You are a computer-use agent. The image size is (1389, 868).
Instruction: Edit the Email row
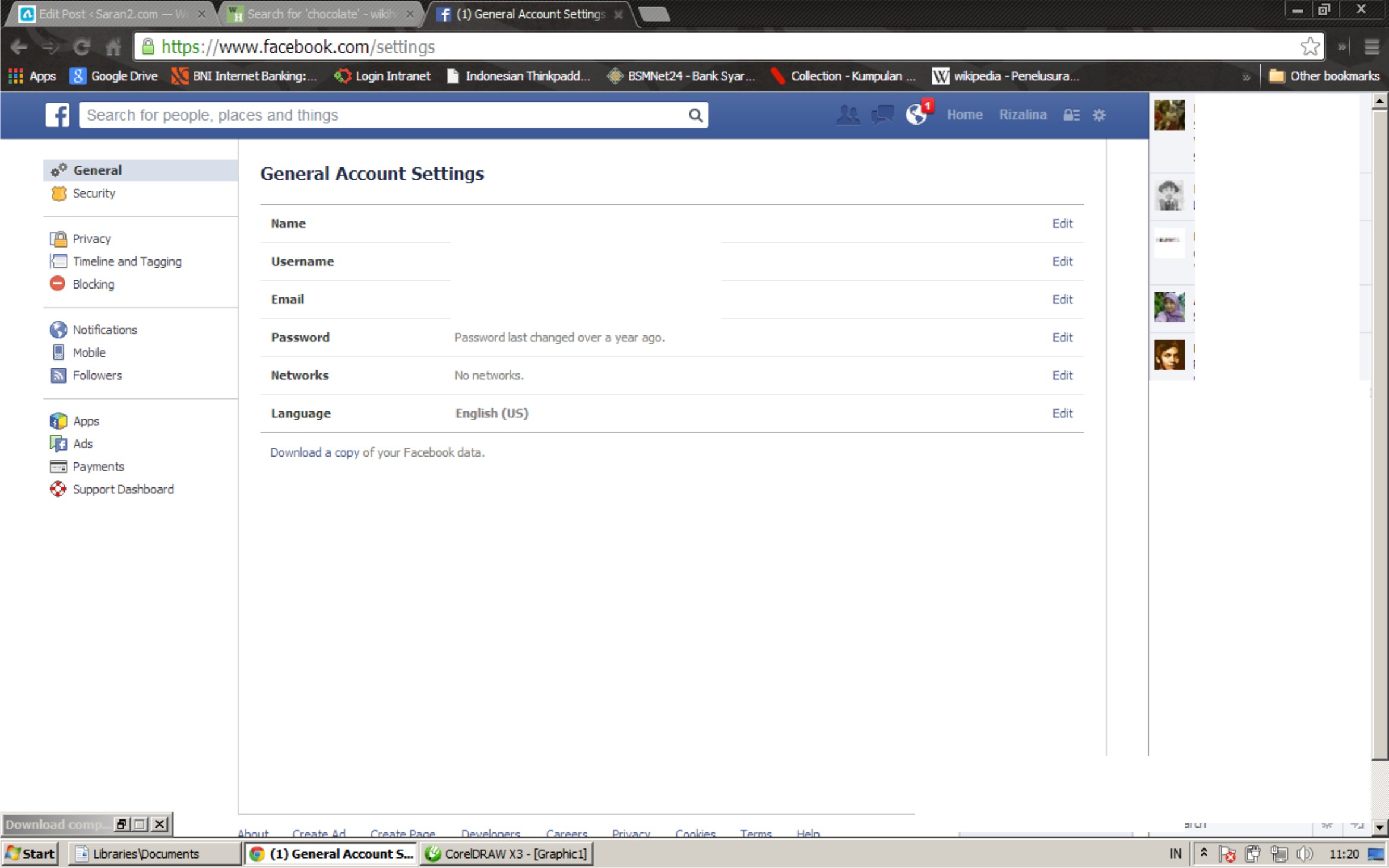(1062, 299)
